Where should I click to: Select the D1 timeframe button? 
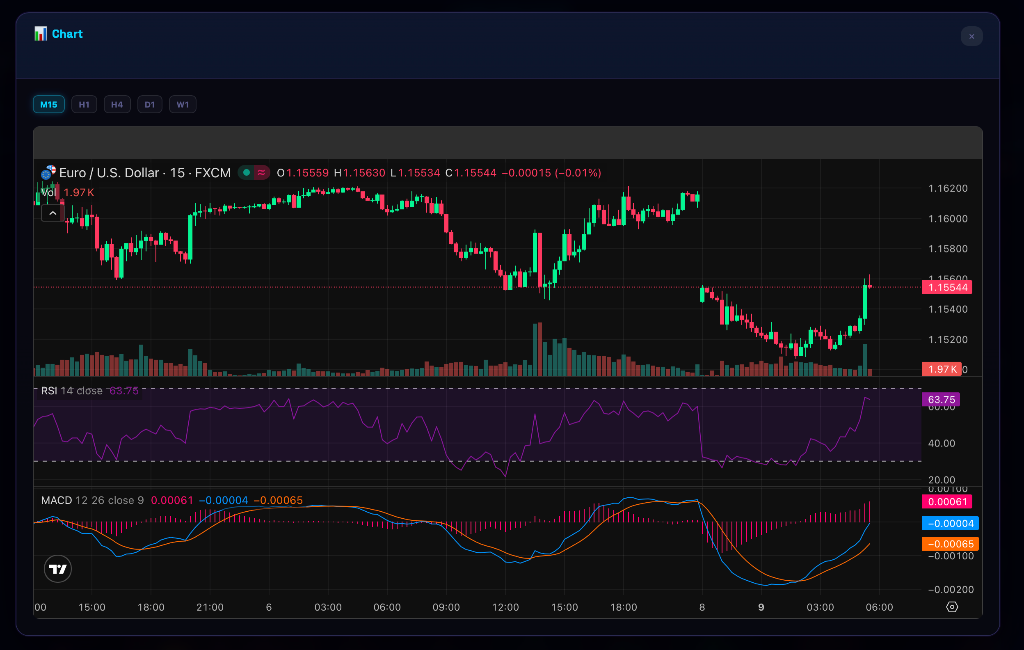[150, 104]
